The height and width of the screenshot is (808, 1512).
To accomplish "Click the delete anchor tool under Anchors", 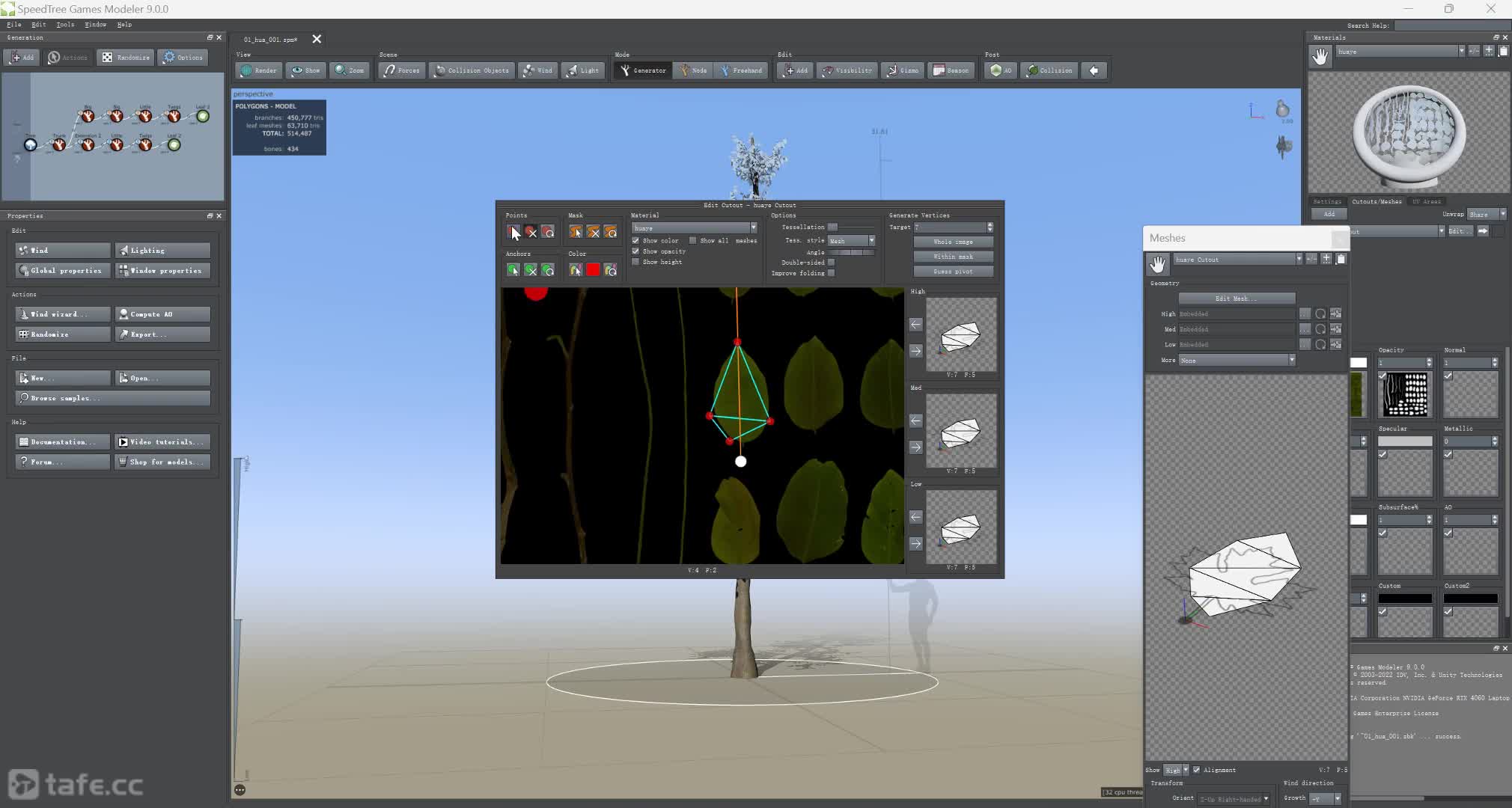I will pyautogui.click(x=531, y=269).
